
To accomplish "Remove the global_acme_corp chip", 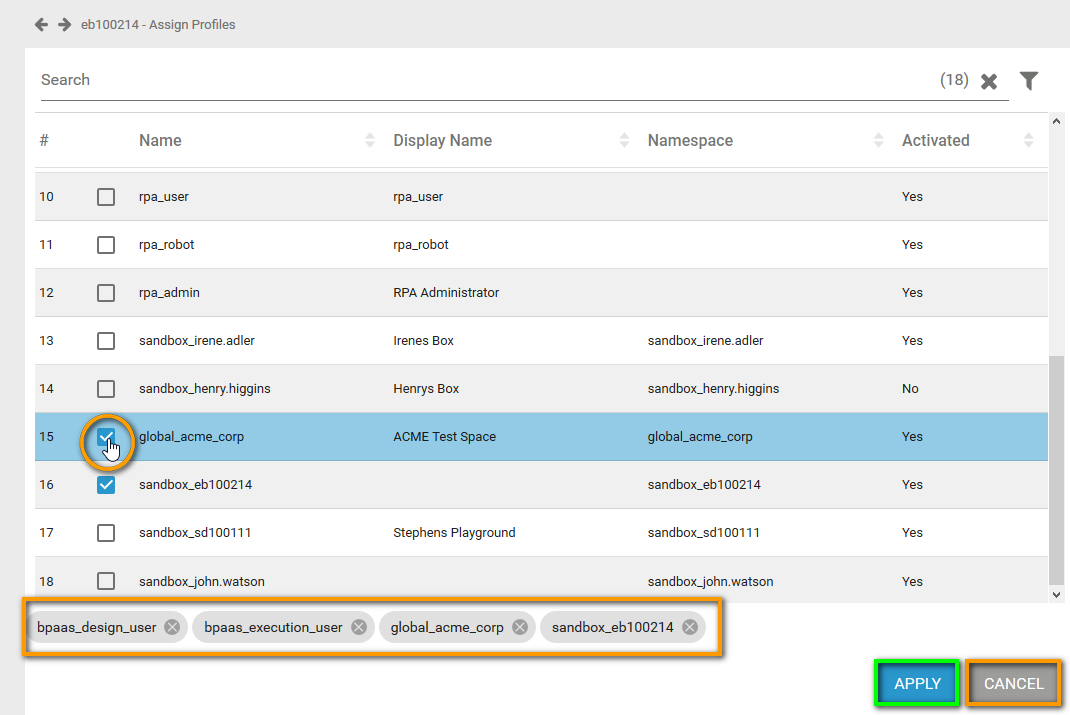I will click(520, 627).
